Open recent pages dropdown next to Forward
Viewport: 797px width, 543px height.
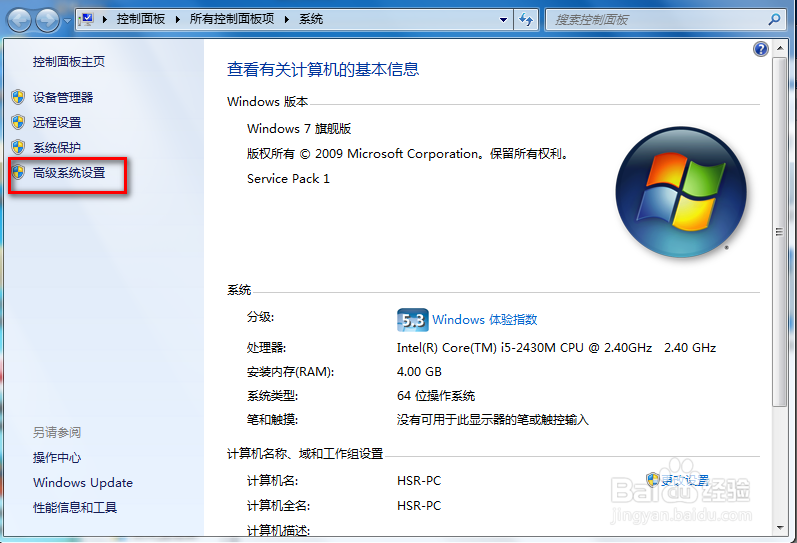pos(68,21)
